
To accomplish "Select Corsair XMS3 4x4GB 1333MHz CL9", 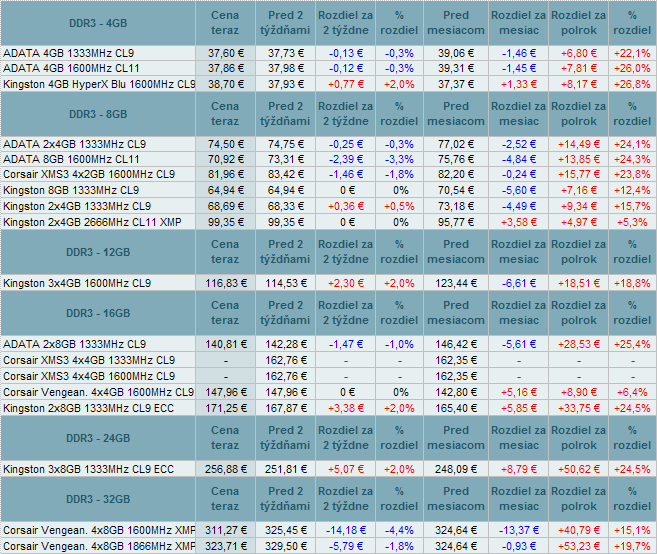I will pos(89,360).
